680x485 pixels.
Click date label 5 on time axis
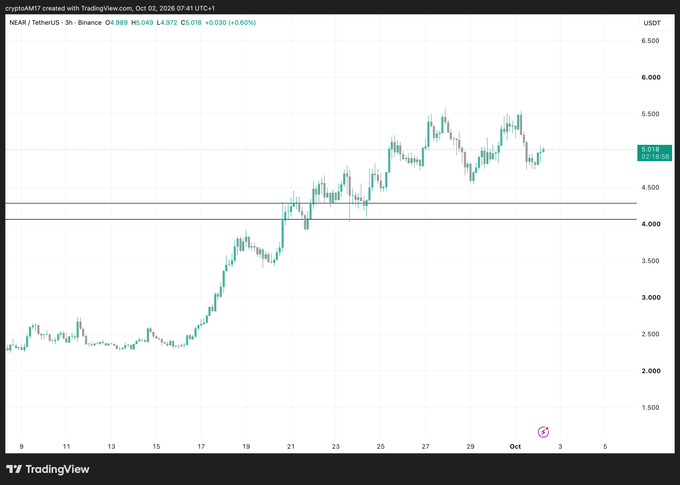[x=605, y=446]
